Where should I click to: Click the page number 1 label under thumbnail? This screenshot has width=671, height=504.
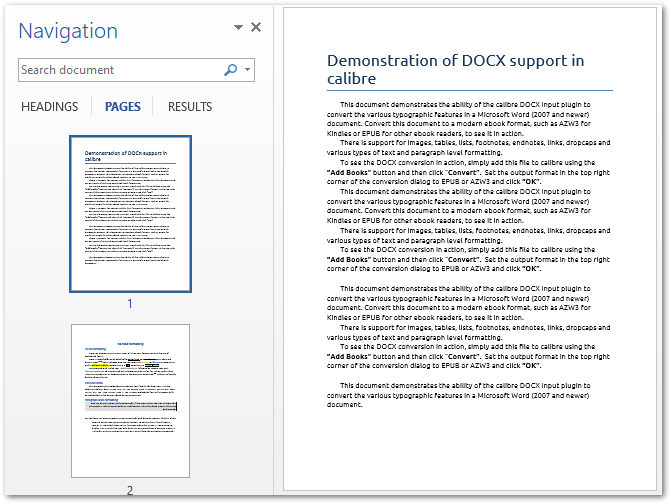pos(129,303)
